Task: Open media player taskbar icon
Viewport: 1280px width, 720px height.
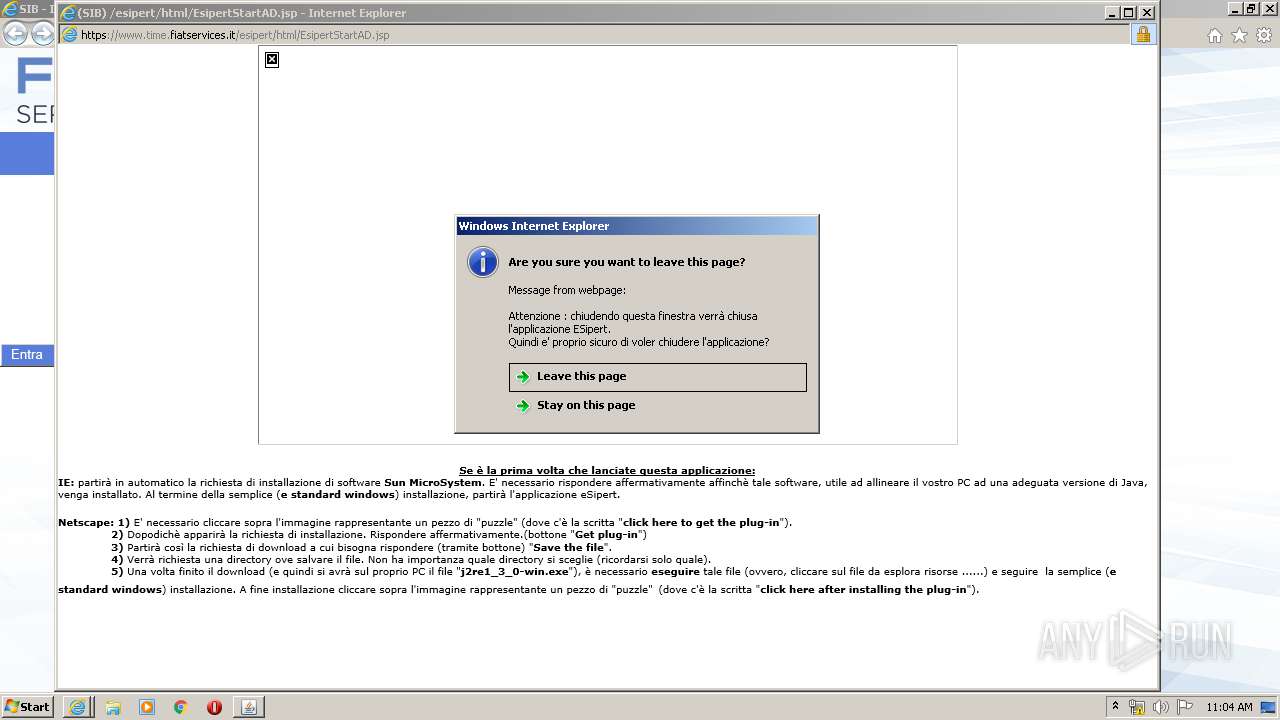Action: click(x=147, y=707)
